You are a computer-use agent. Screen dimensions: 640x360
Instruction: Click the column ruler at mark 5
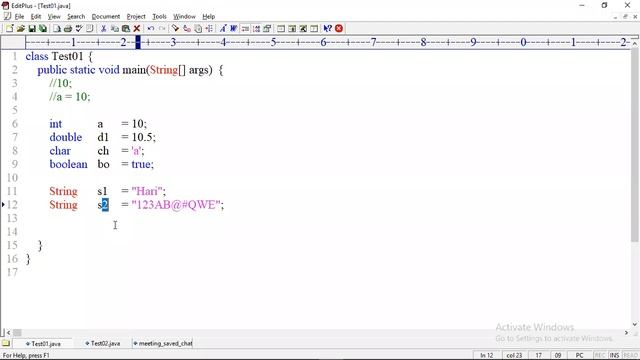273,42
